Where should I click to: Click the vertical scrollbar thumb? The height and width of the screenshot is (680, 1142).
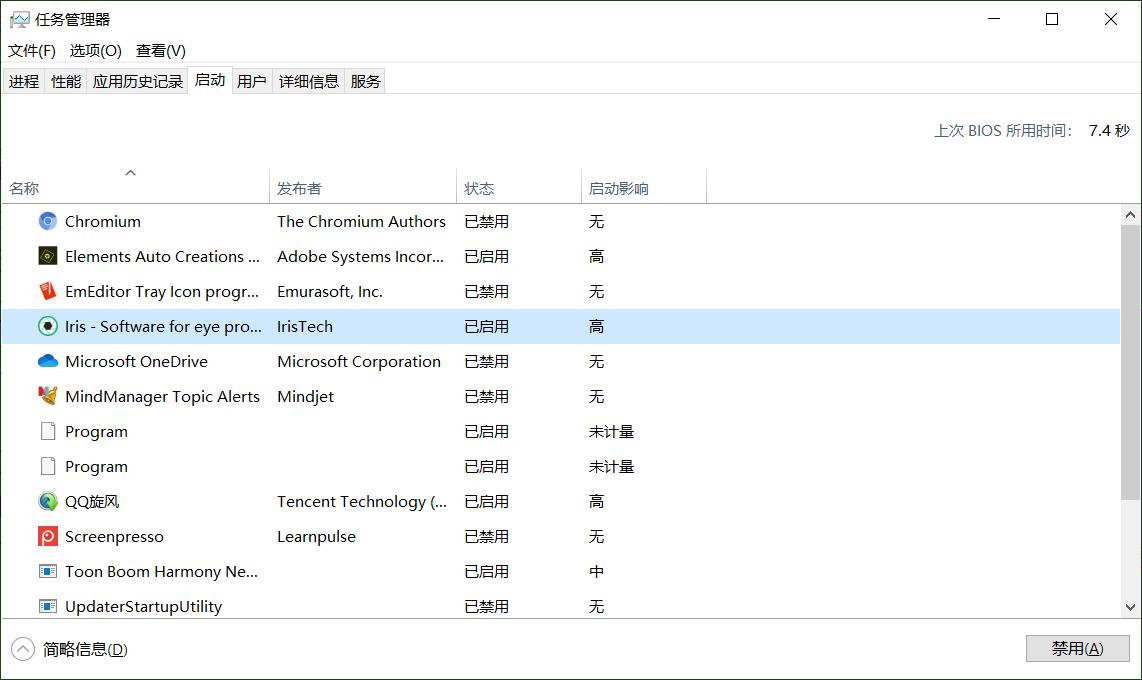(1130, 362)
